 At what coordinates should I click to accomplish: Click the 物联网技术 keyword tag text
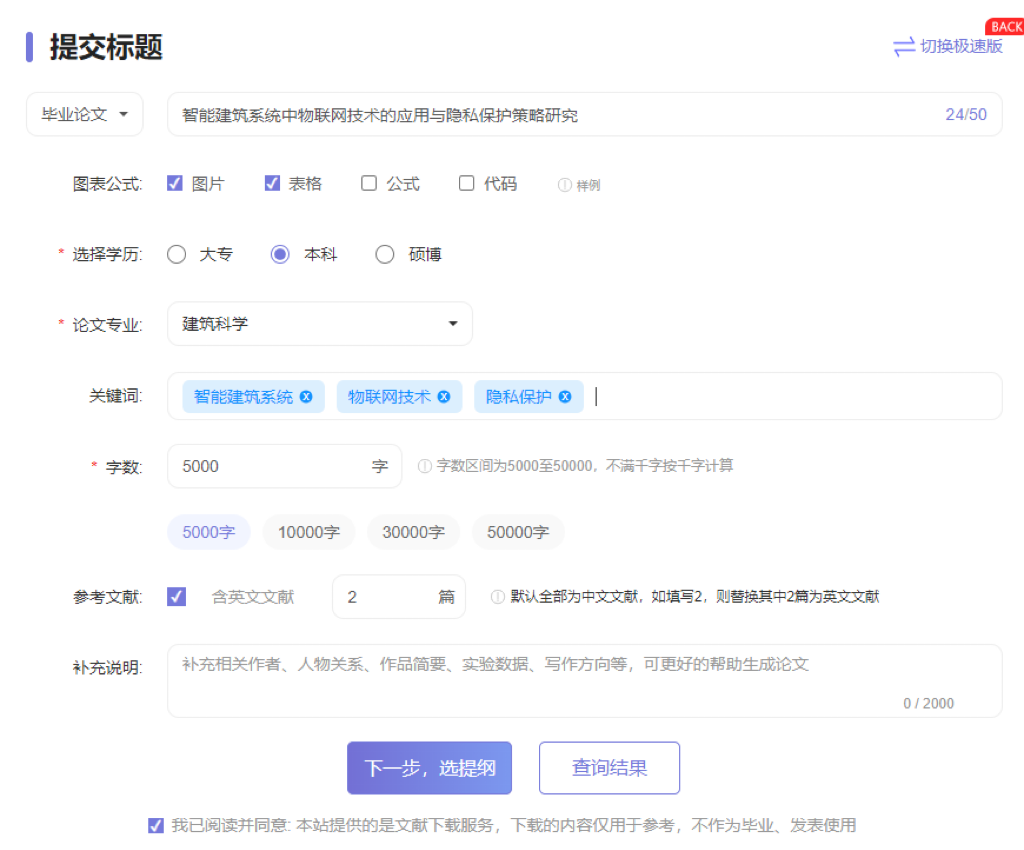[x=389, y=397]
